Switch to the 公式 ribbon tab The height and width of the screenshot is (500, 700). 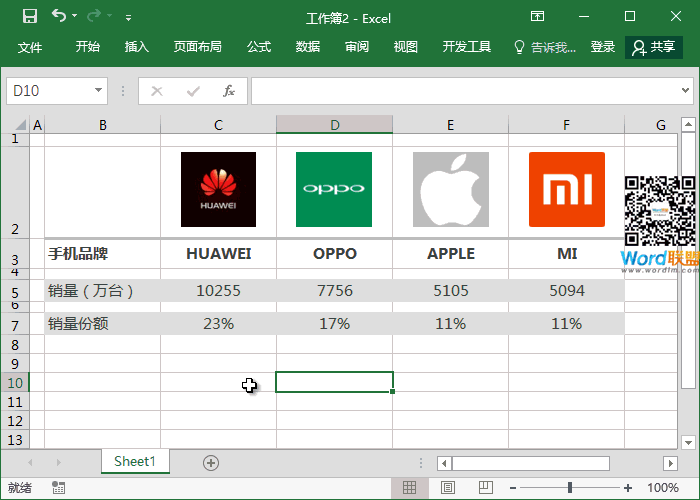[x=259, y=46]
